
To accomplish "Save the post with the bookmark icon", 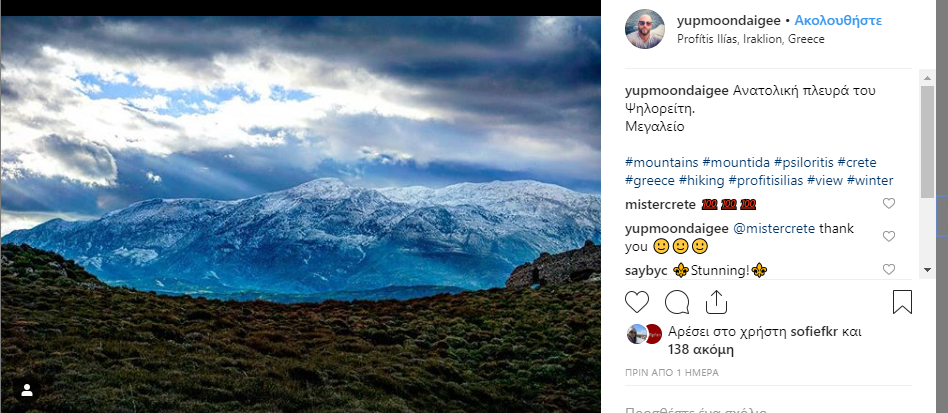I will point(901,301).
